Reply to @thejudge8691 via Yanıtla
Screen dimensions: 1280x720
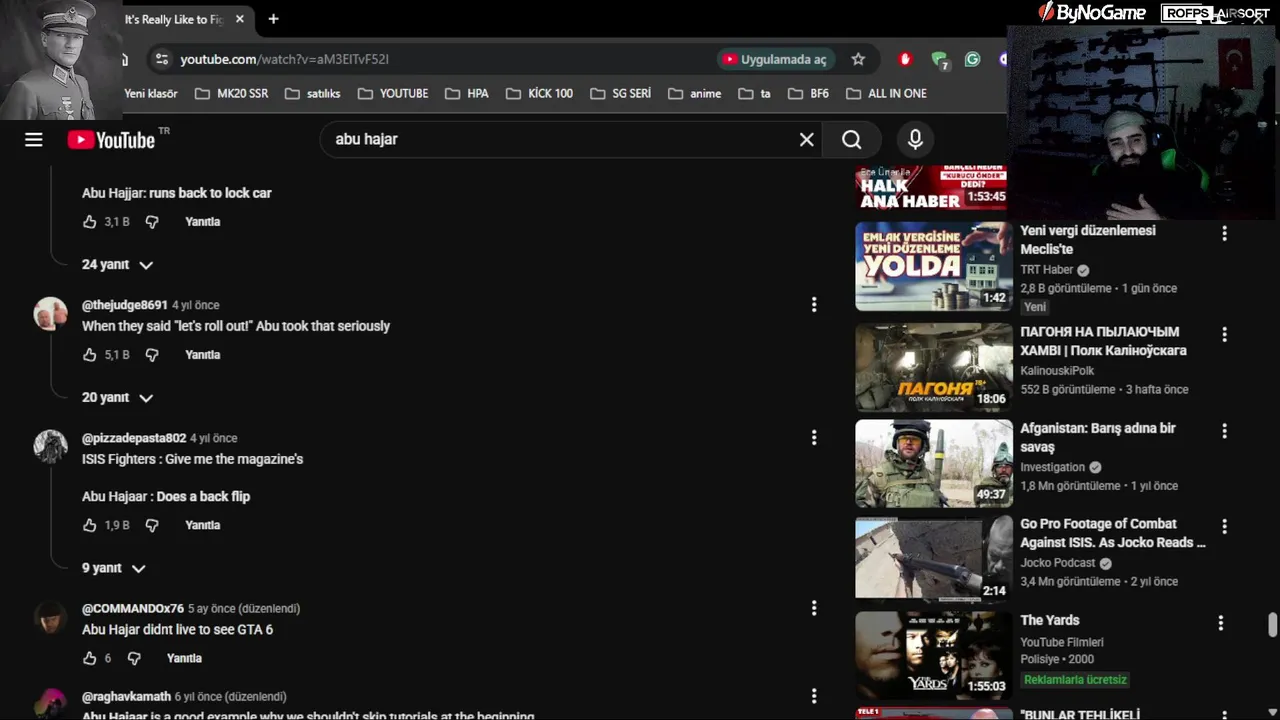point(202,355)
